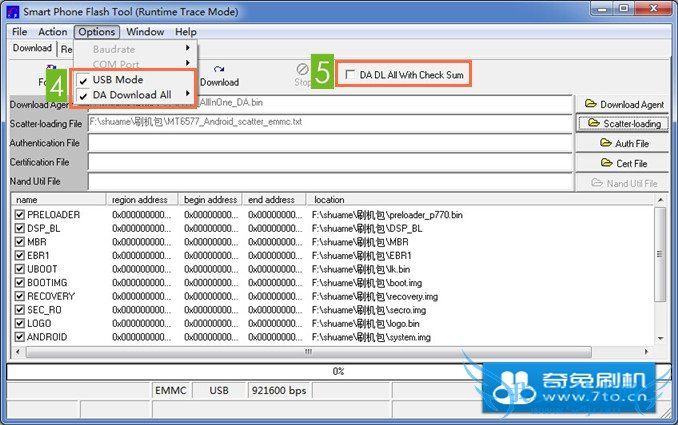Open the Window menu
The height and width of the screenshot is (425, 678).
[x=145, y=32]
